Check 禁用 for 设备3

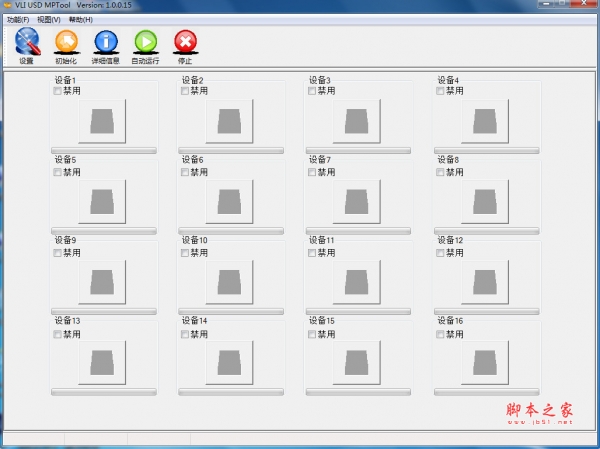click(x=312, y=91)
